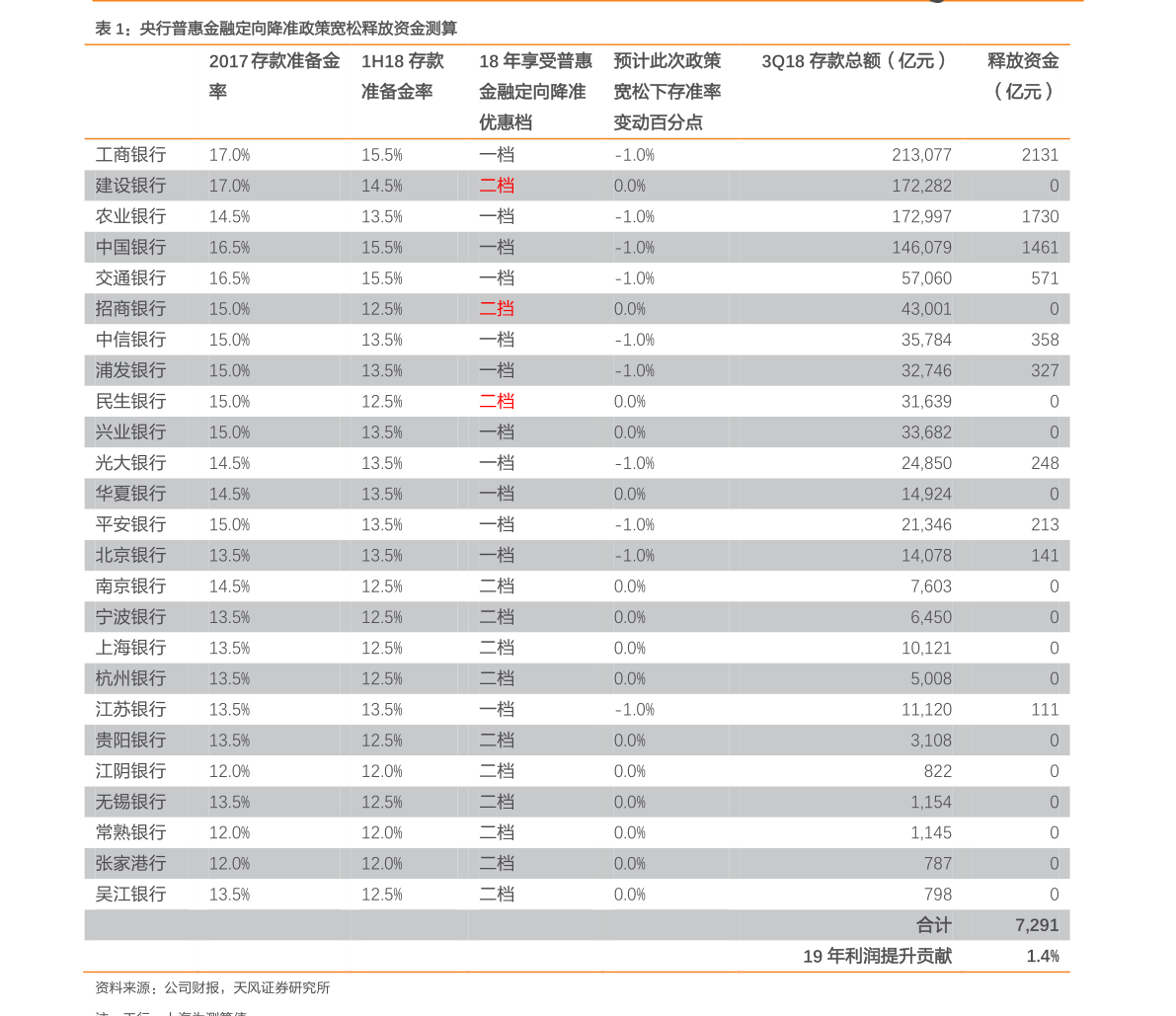The height and width of the screenshot is (1016, 1176).
Task: Click the red '二档' in 招商银行 row
Action: pyautogui.click(x=497, y=308)
